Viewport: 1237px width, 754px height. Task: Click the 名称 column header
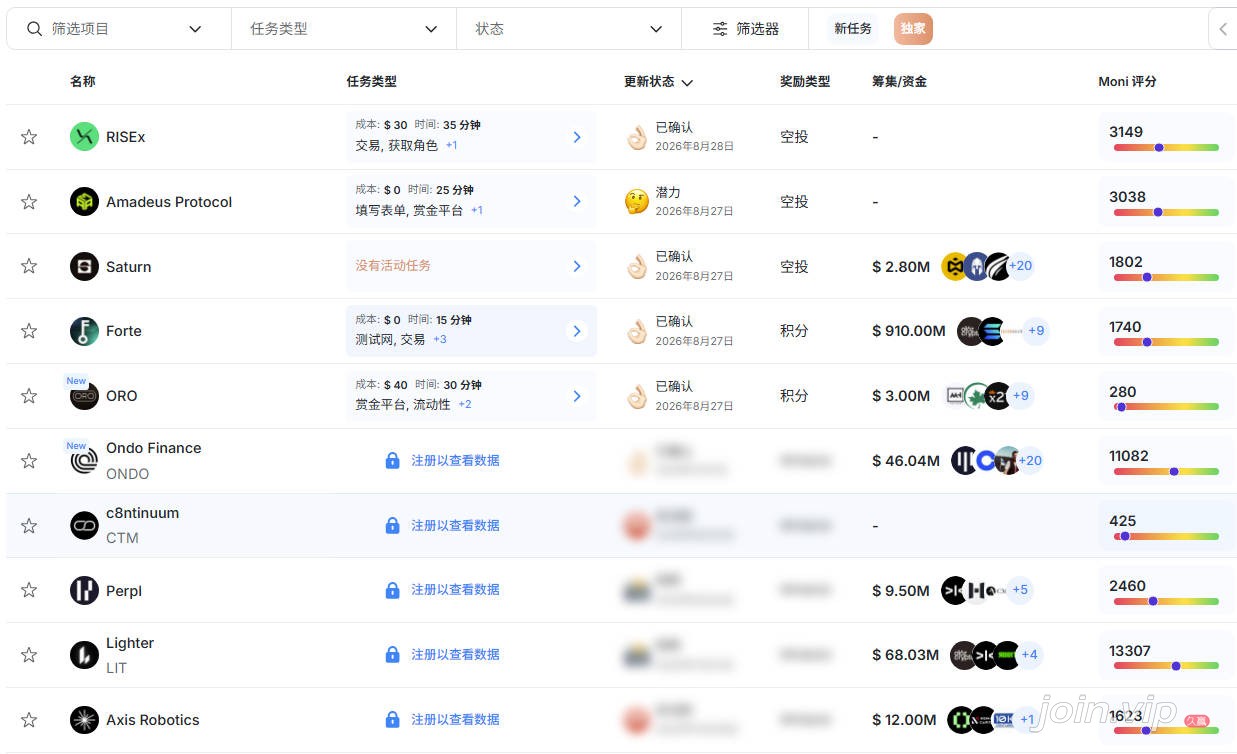pos(83,81)
